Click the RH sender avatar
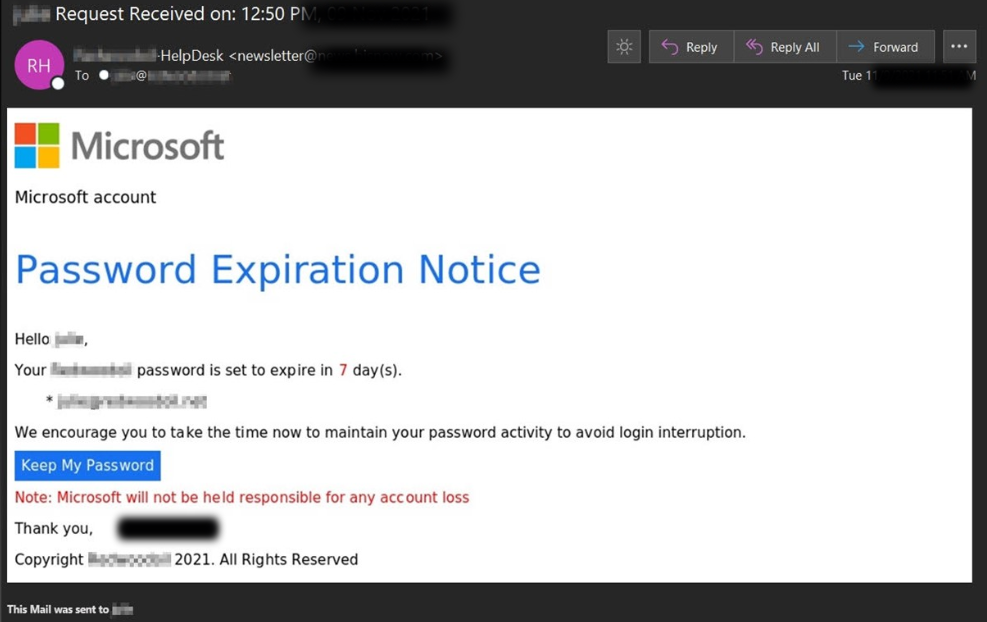Image resolution: width=987 pixels, height=622 pixels. (39, 65)
